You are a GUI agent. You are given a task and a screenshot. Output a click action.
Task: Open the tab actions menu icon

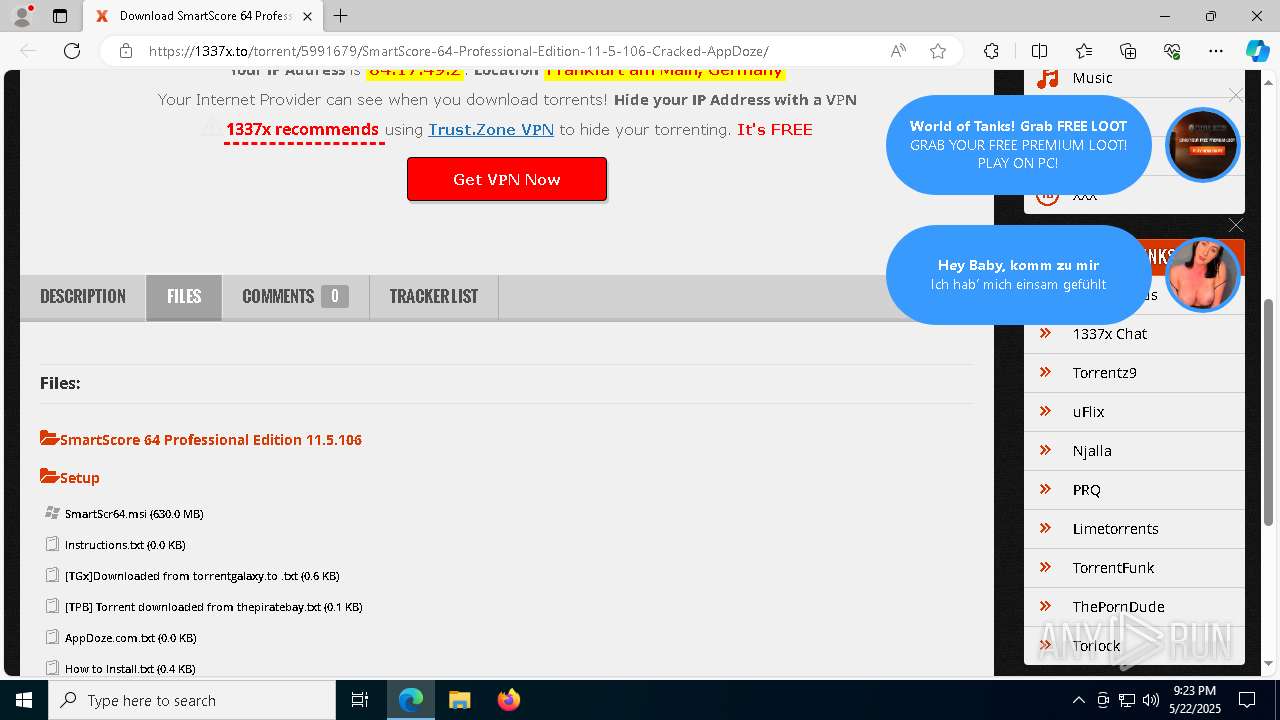pyautogui.click(x=60, y=16)
